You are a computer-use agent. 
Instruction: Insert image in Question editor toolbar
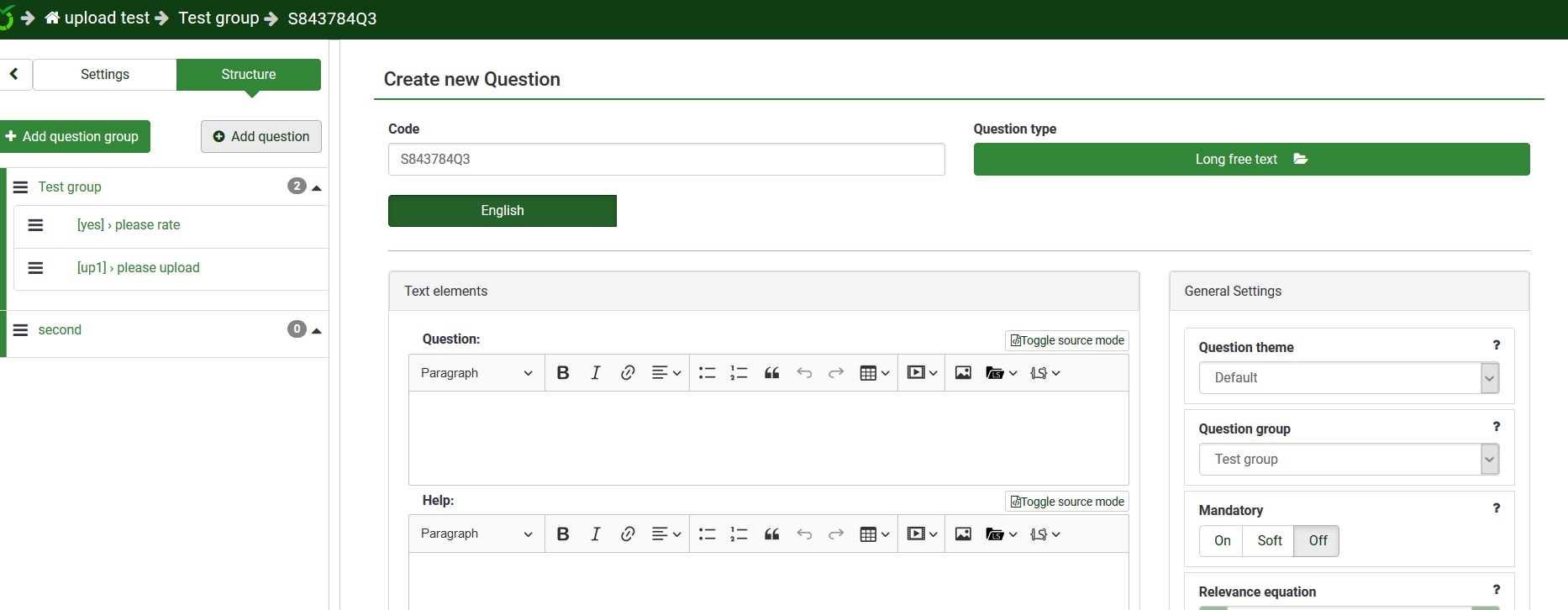coord(963,373)
